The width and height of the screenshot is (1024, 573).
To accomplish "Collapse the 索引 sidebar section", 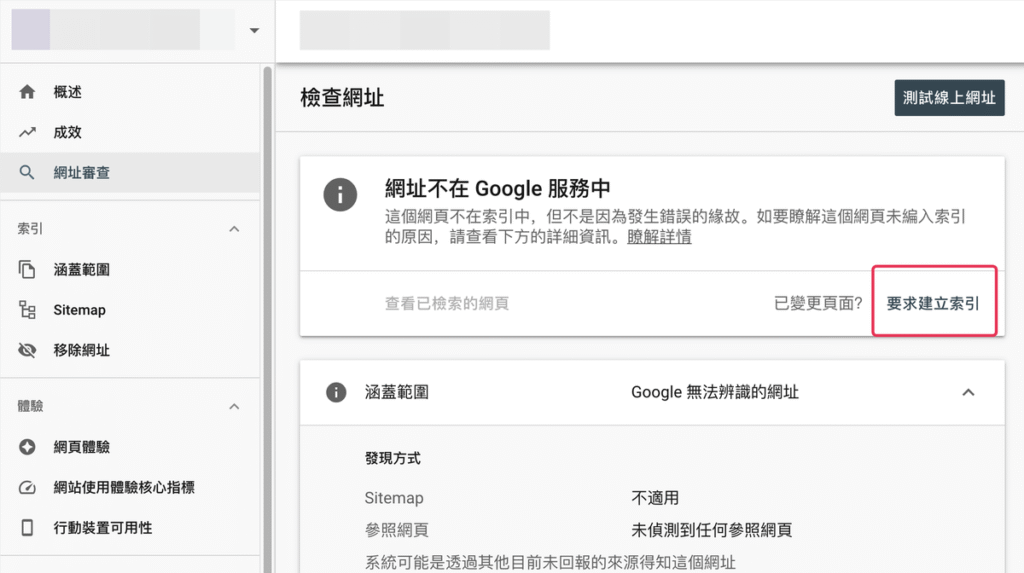I will 234,229.
